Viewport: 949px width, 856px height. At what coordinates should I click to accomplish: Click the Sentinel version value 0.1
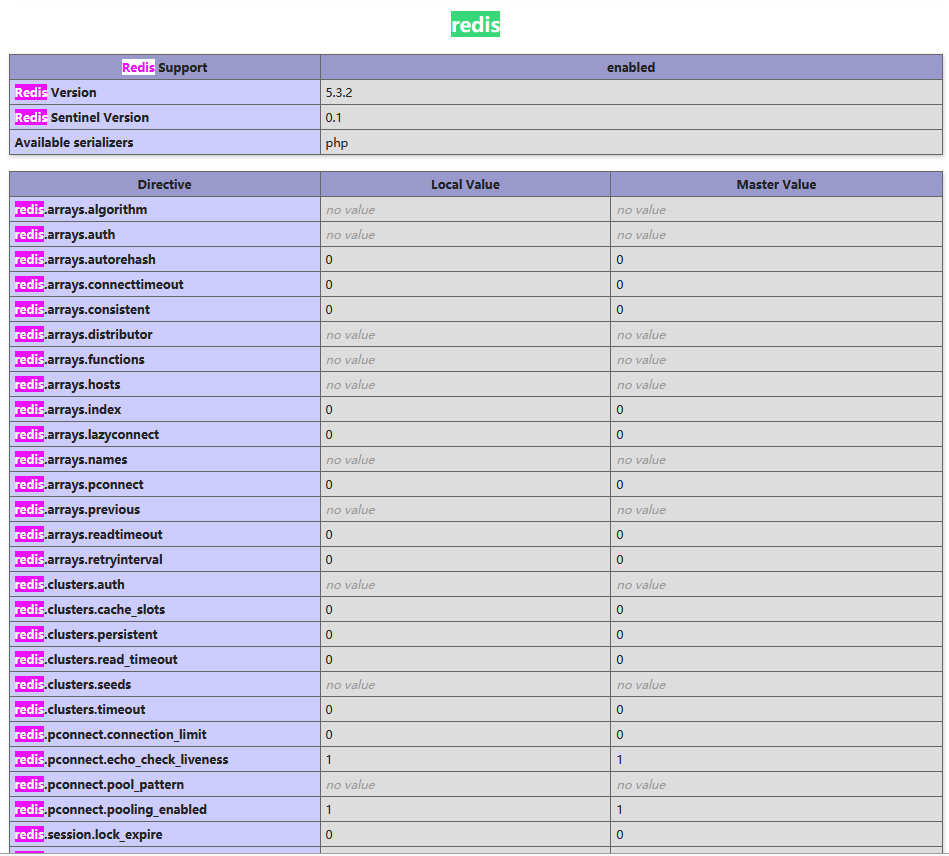[333, 117]
